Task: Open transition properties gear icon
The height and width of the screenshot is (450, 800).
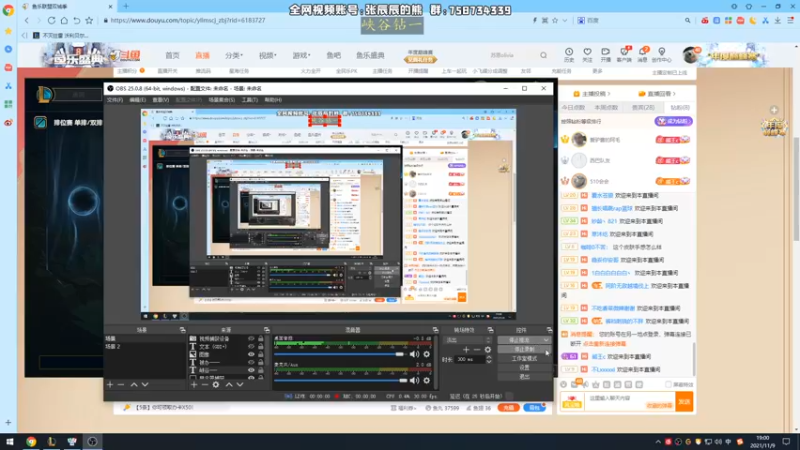Action: tap(488, 349)
